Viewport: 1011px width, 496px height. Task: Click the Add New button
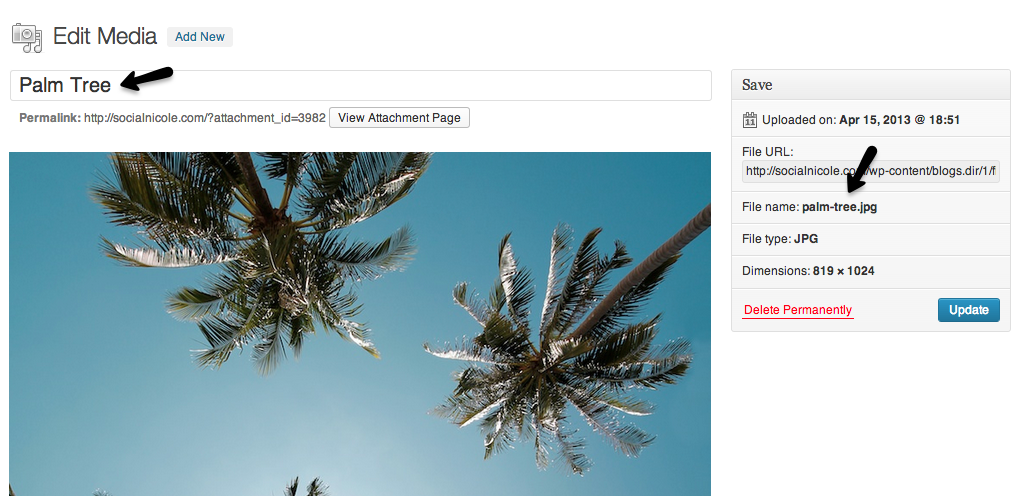coord(200,37)
